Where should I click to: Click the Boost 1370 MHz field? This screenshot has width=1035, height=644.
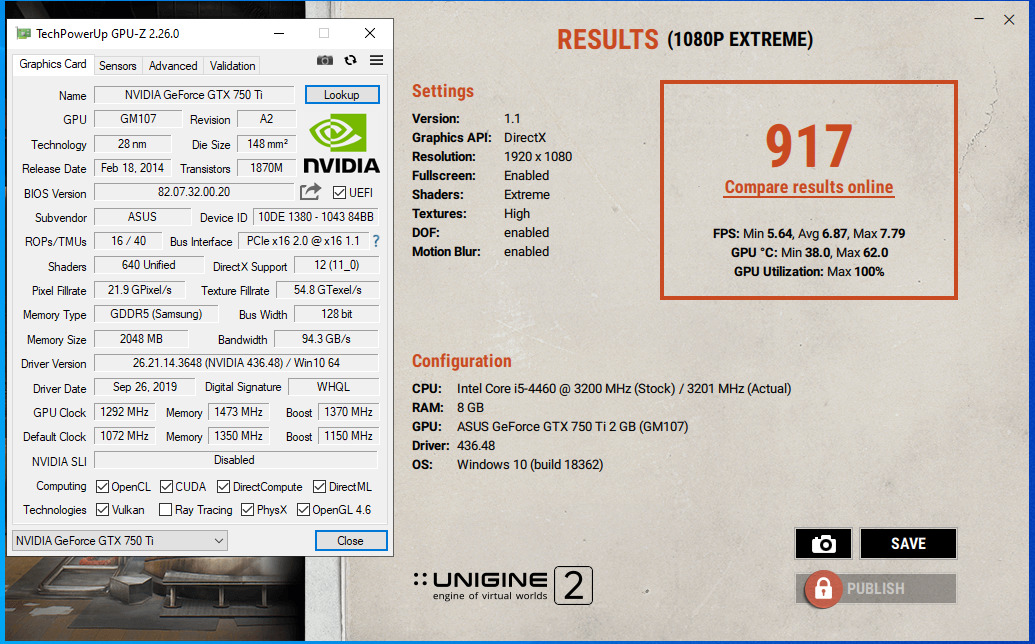pos(349,412)
